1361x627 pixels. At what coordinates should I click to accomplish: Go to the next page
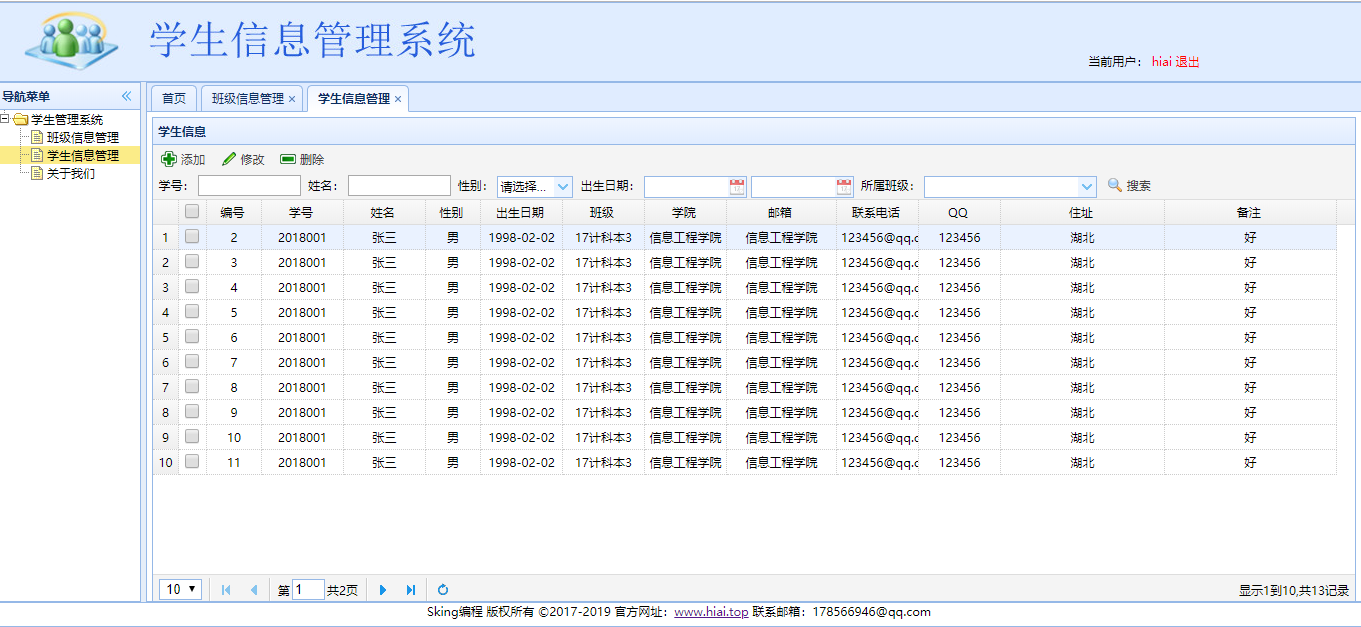point(383,590)
